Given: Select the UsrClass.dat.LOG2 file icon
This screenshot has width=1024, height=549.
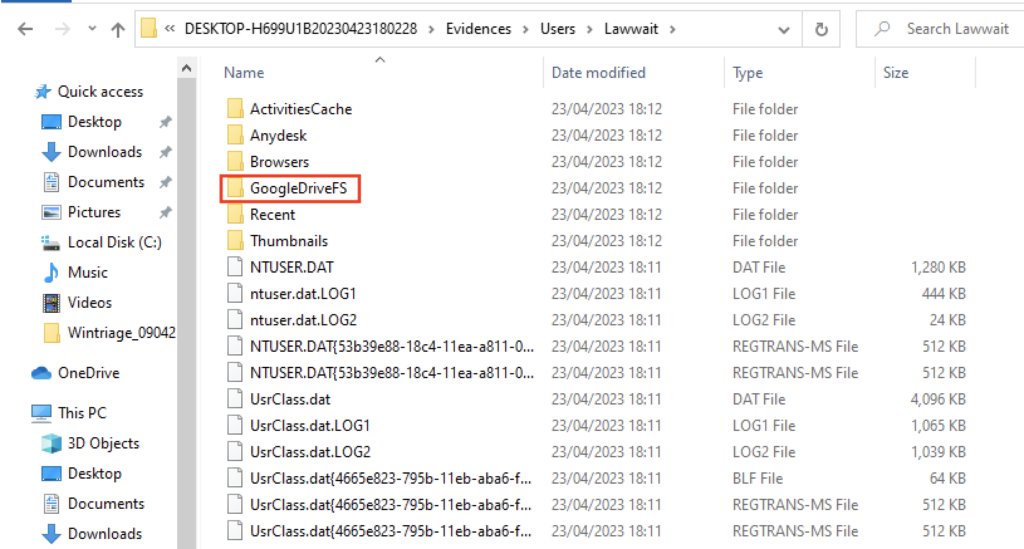Looking at the screenshot, I should 235,452.
